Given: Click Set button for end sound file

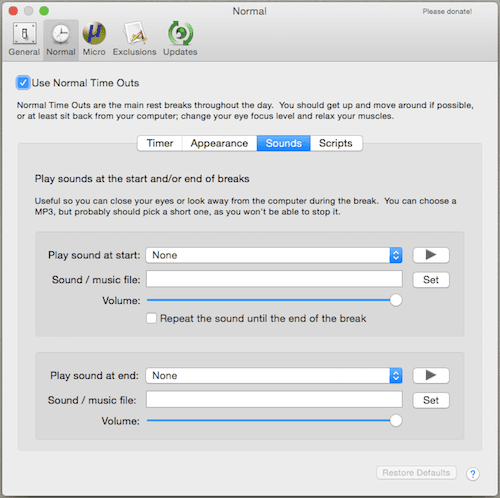Looking at the screenshot, I should click(x=431, y=400).
